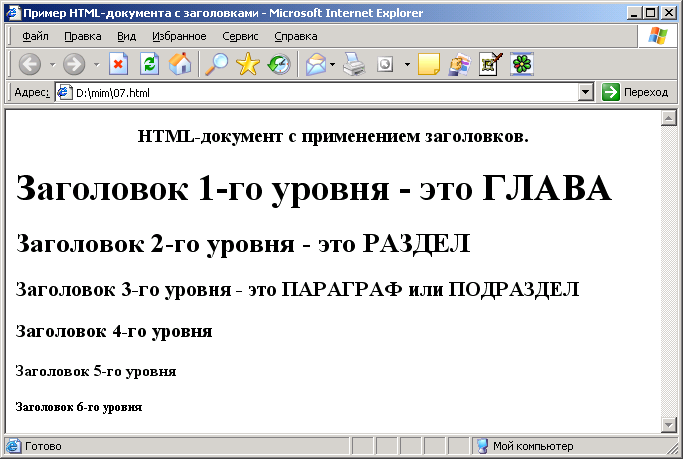Screen dimensions: 683x459
Task: Click the small square toolbar button beside printer
Action: coord(385,64)
